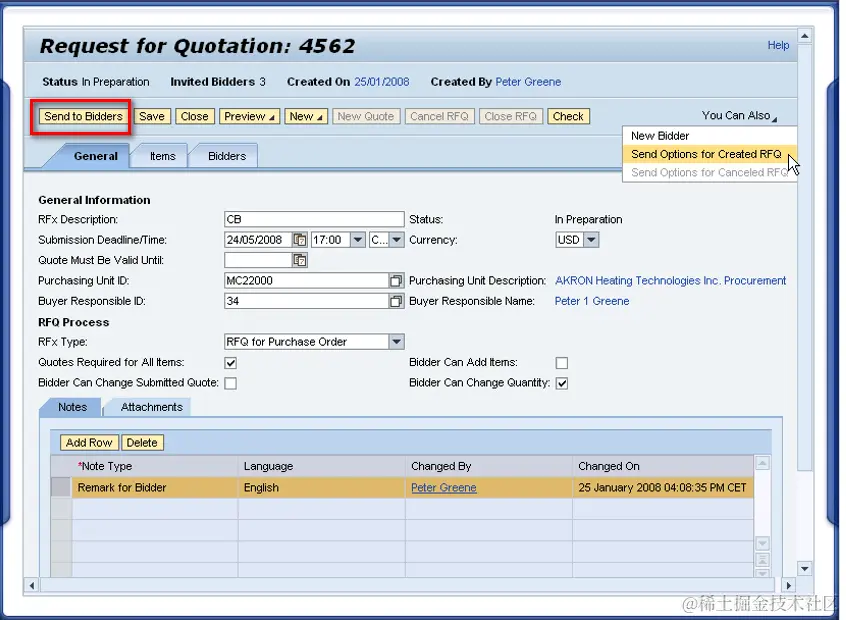Click the RFx Description field

pos(314,219)
